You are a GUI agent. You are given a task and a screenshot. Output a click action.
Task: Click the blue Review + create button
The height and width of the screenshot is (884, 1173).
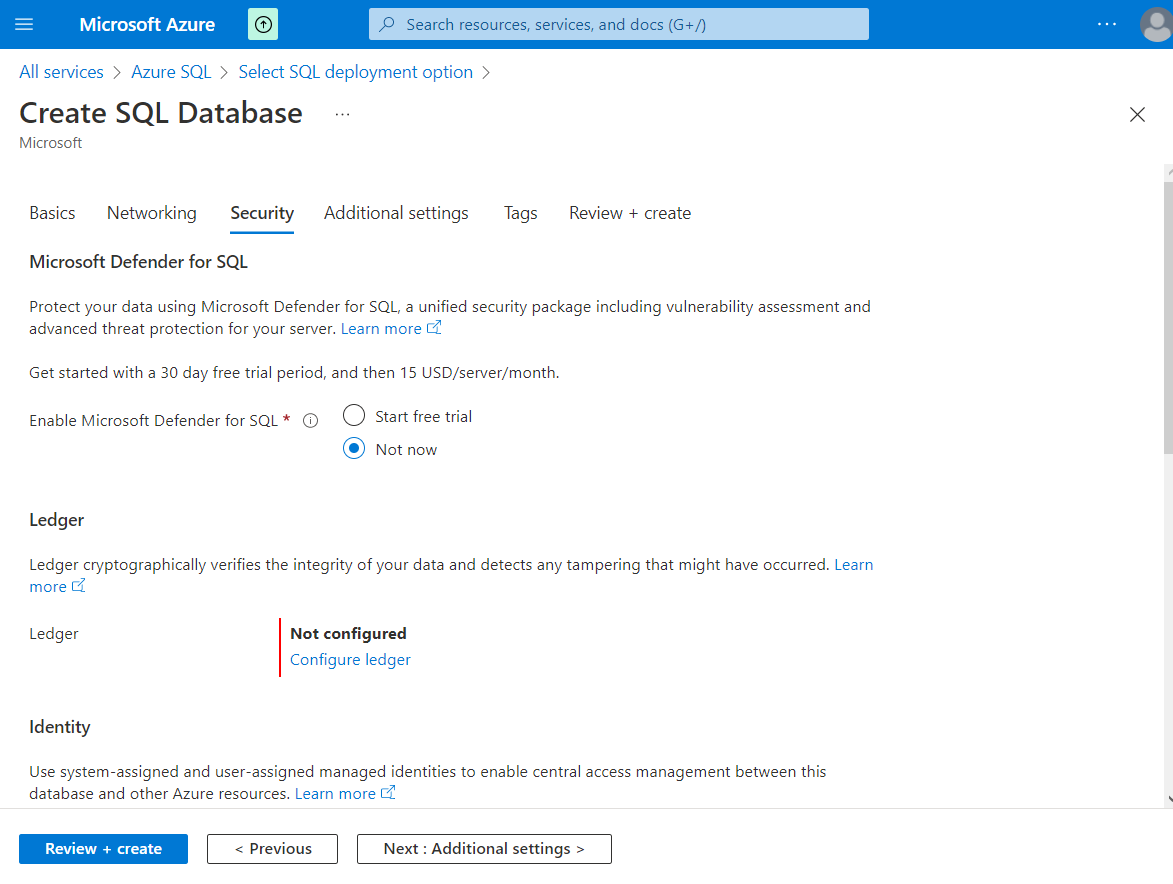(x=103, y=849)
